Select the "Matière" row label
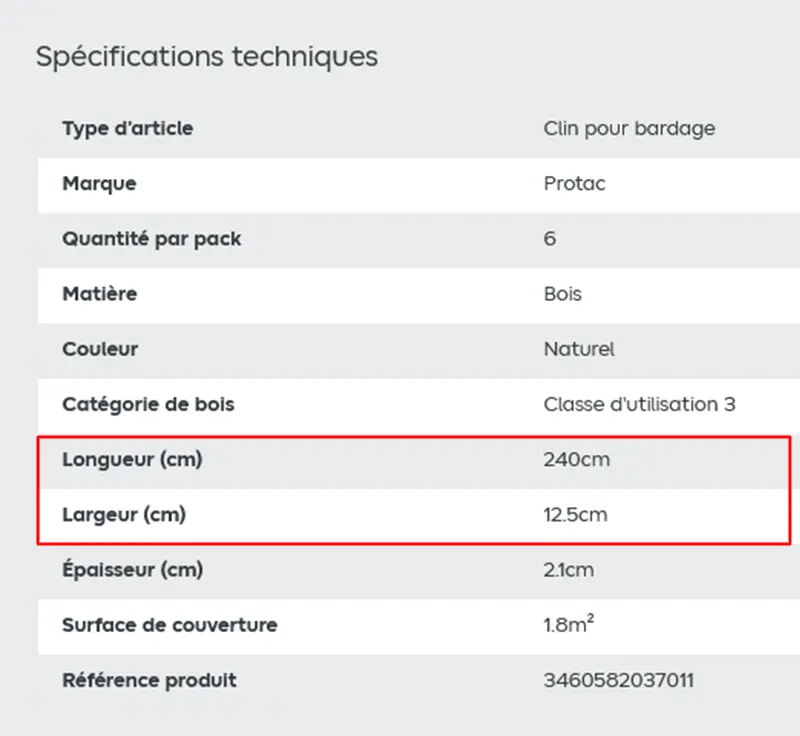 point(100,294)
